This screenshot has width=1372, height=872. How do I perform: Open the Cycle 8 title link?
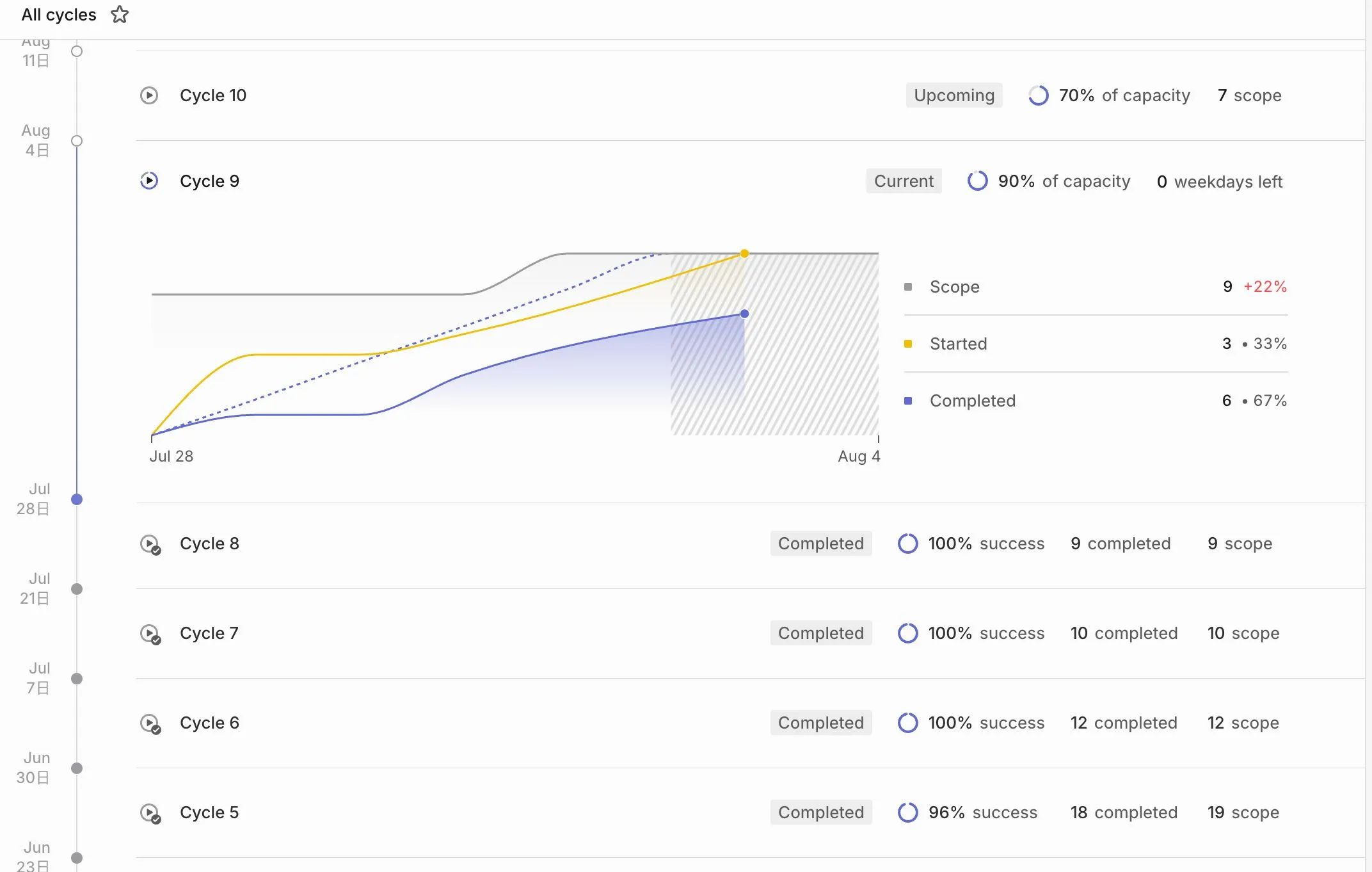[209, 544]
